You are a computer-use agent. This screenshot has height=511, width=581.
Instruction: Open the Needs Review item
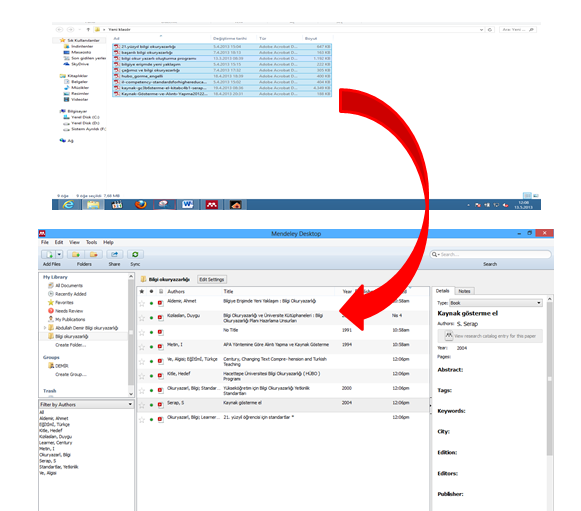[69, 311]
